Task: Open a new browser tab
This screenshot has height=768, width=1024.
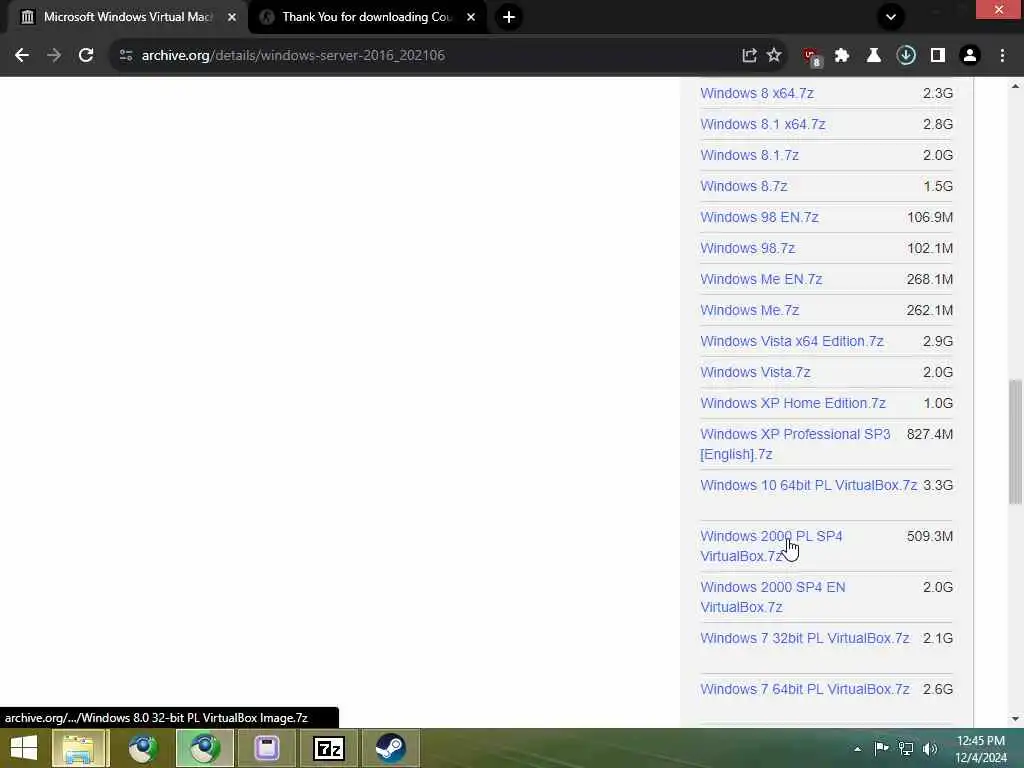Action: click(509, 17)
